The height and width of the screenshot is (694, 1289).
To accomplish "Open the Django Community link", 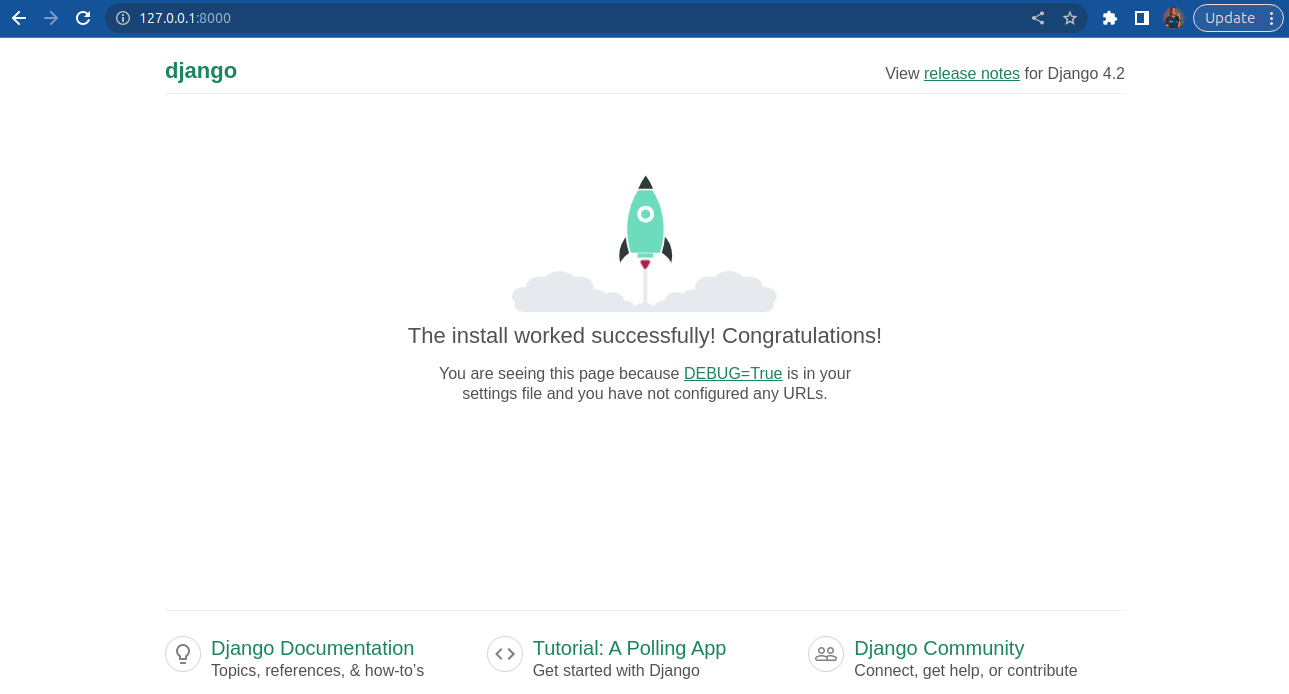I will click(939, 648).
